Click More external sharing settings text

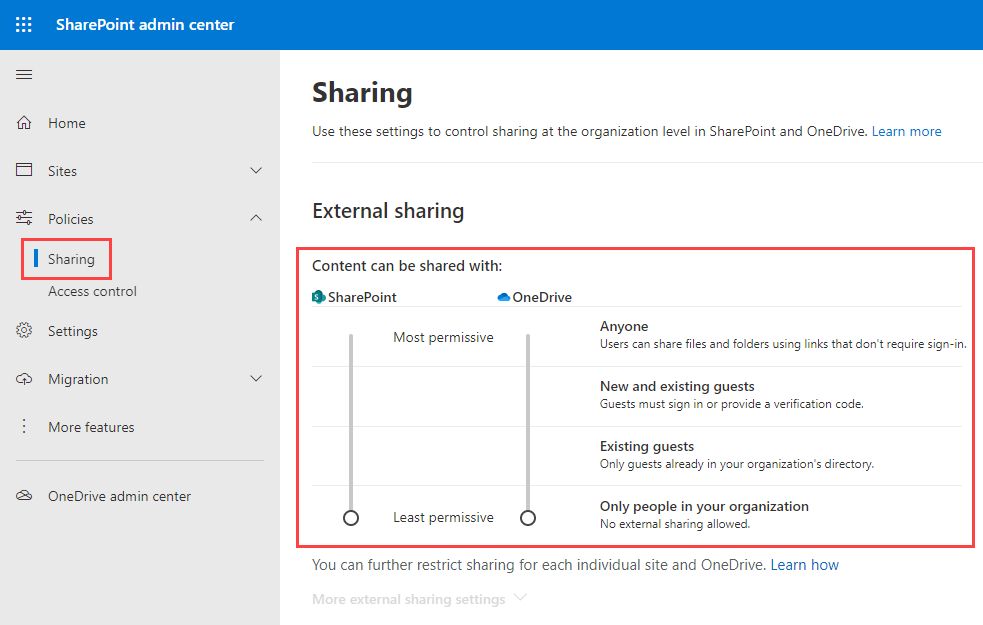click(x=409, y=599)
